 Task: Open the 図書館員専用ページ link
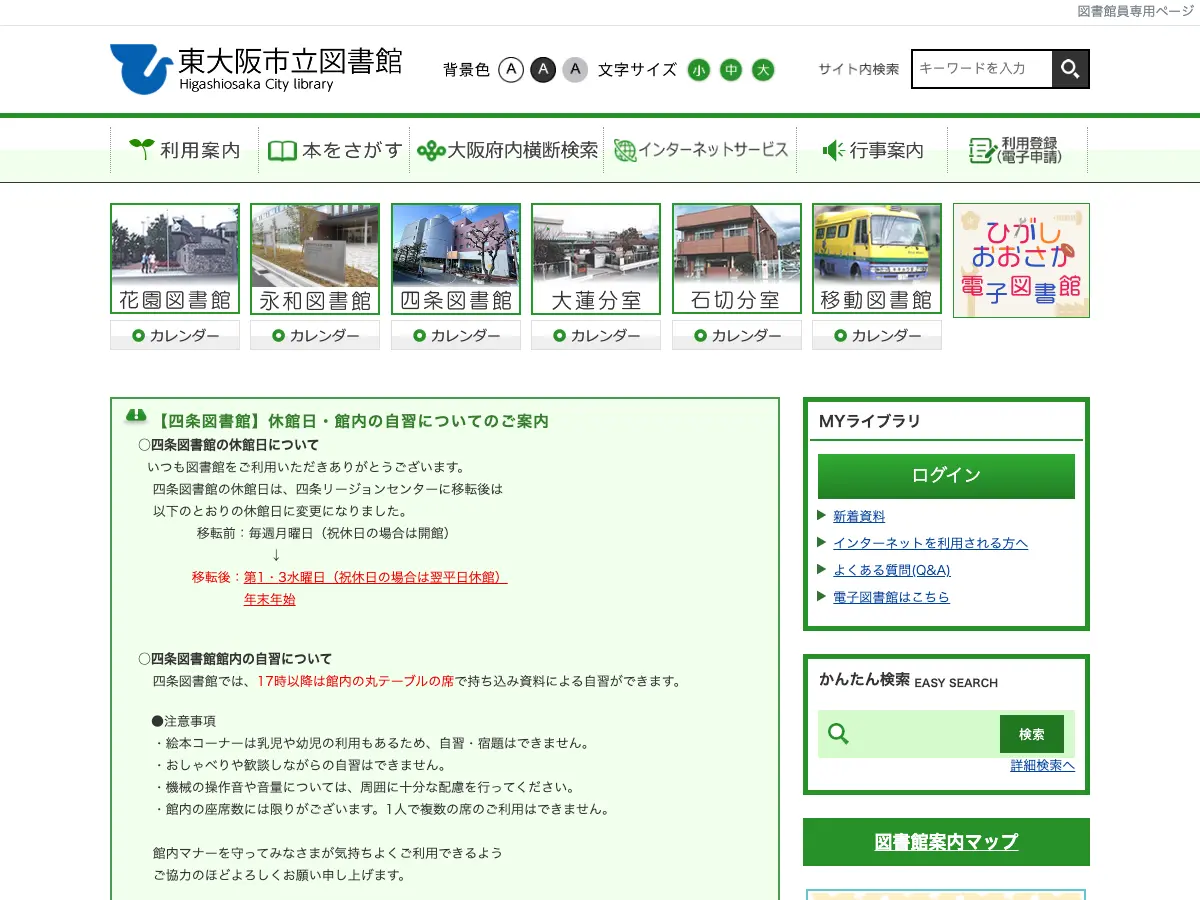(1136, 11)
